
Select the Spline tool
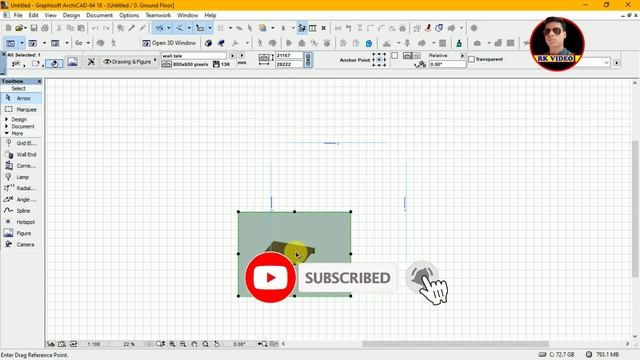click(21, 211)
